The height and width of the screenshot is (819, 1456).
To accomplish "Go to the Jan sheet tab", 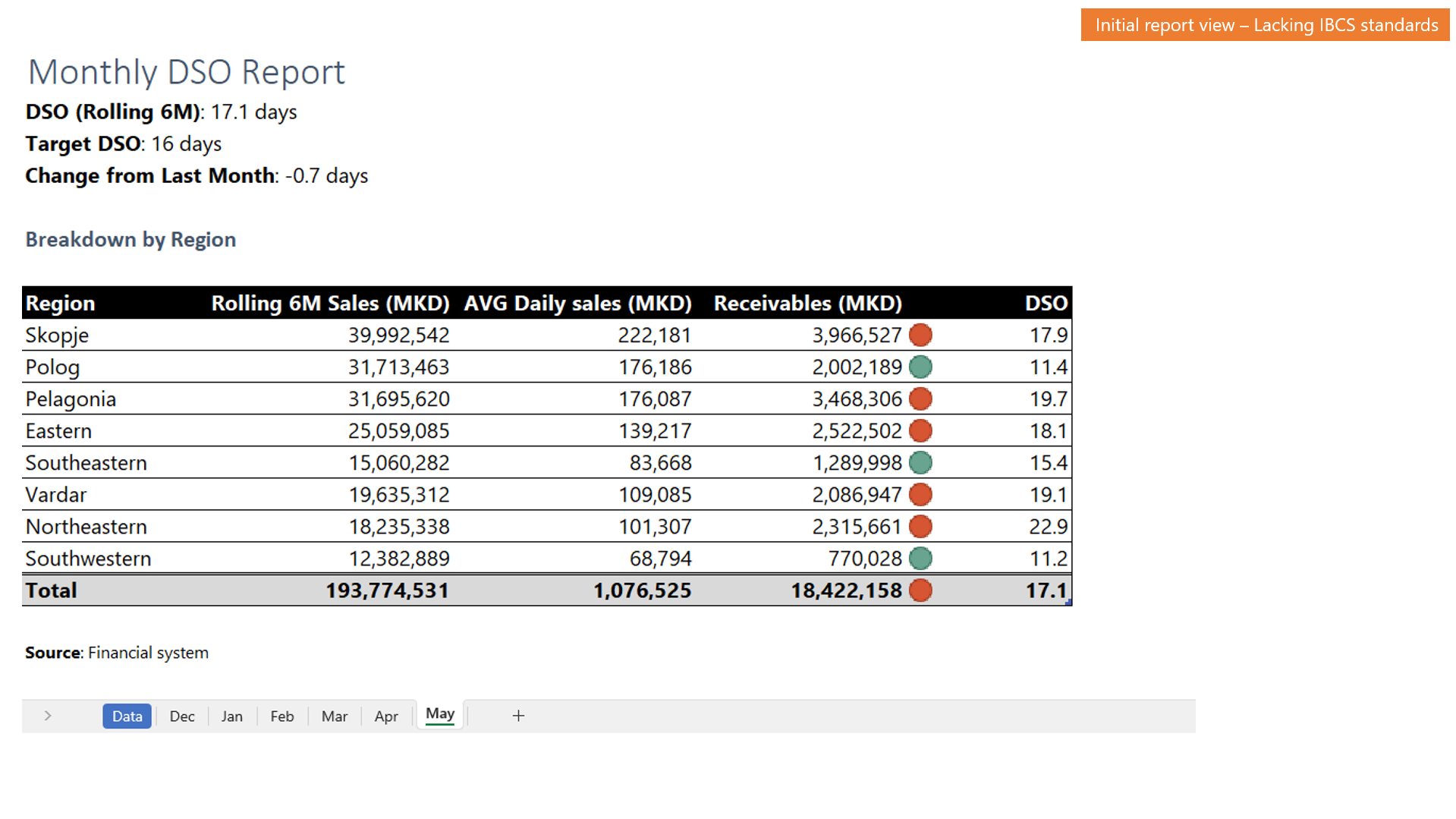I will click(x=231, y=716).
